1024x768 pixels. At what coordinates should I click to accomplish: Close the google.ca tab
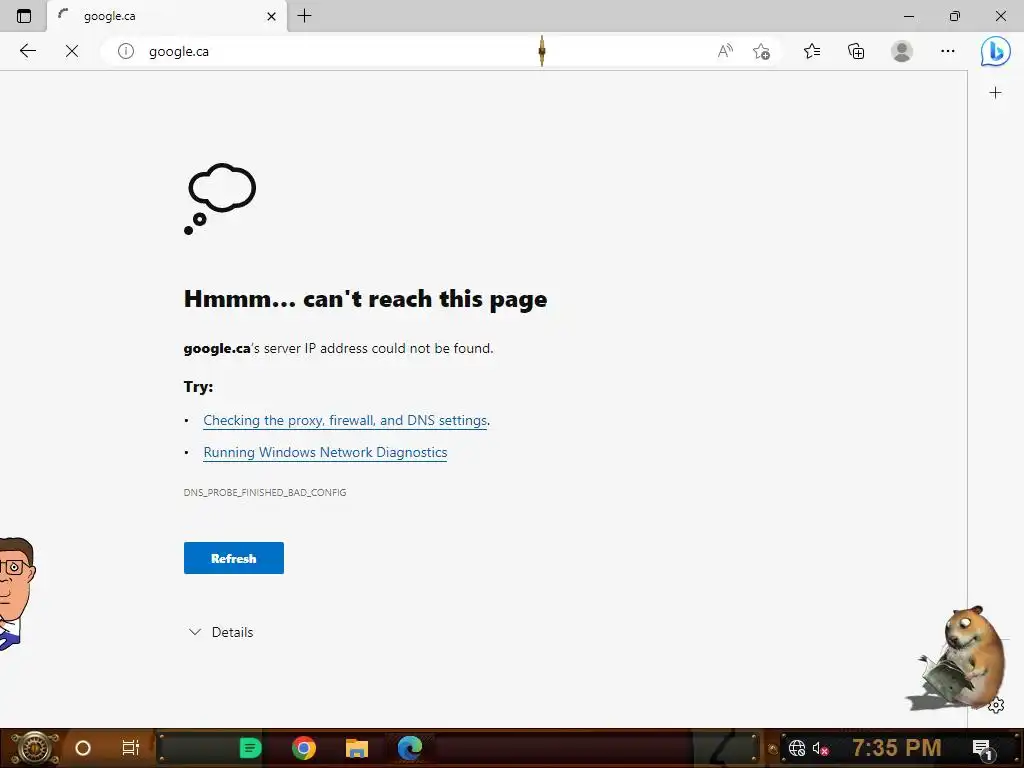pyautogui.click(x=272, y=16)
